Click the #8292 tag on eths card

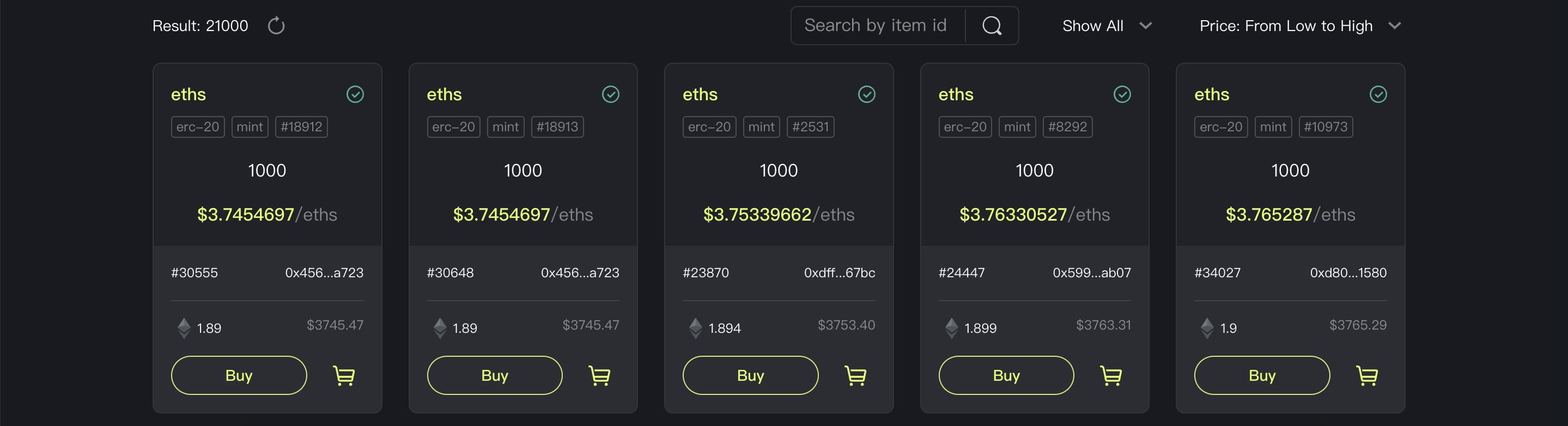(1067, 126)
